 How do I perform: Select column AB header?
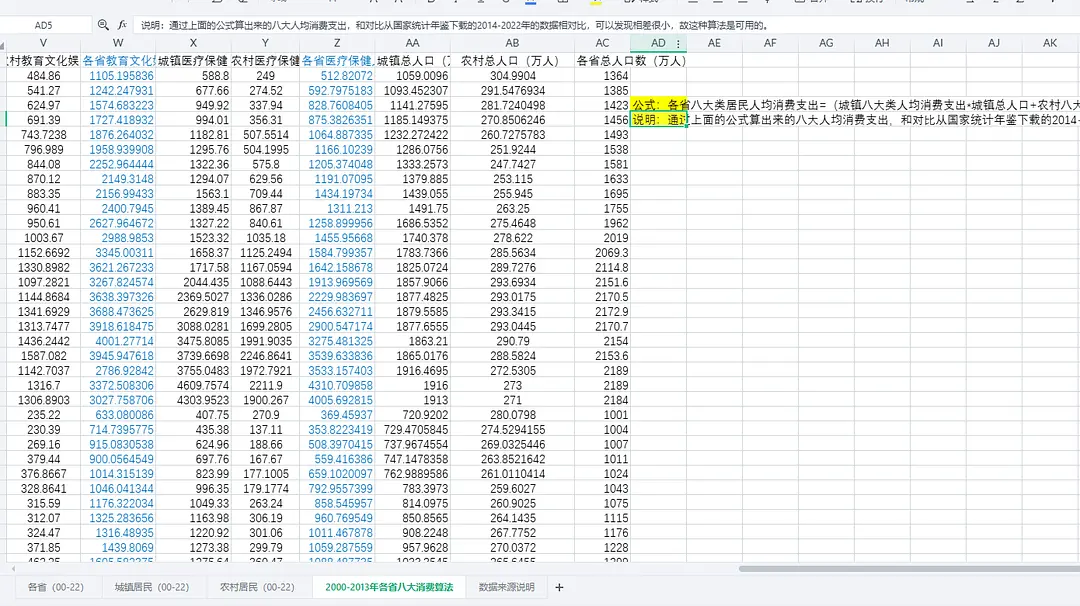point(512,43)
